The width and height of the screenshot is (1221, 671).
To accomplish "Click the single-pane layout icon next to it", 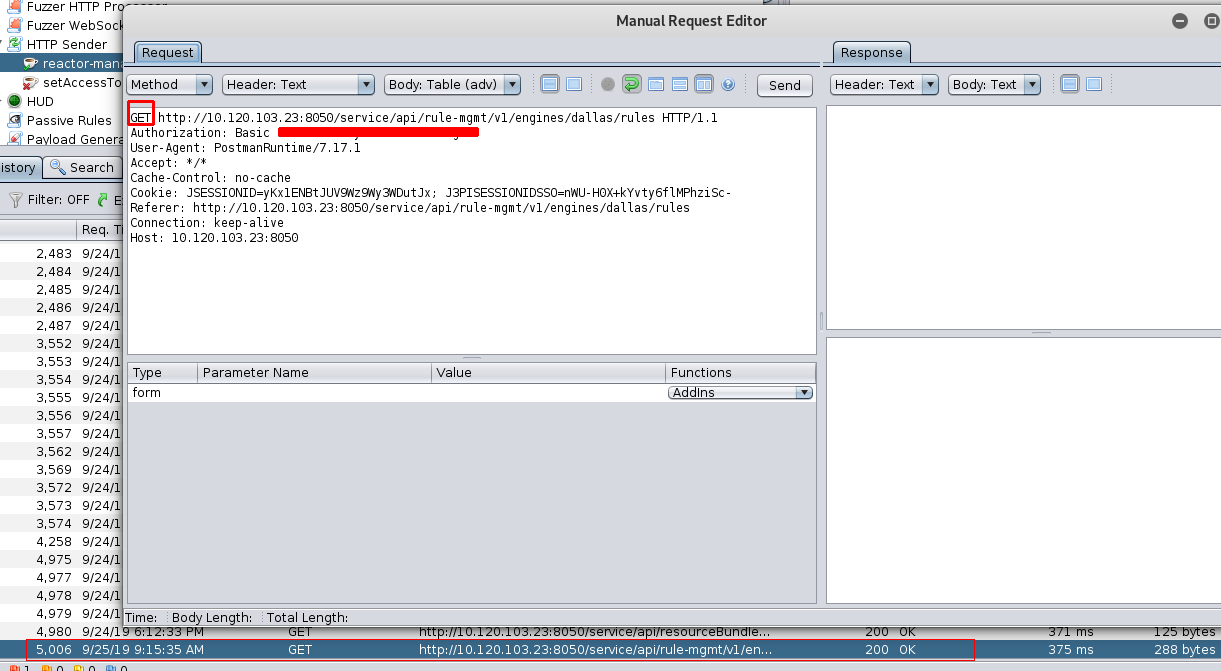I will tap(574, 84).
